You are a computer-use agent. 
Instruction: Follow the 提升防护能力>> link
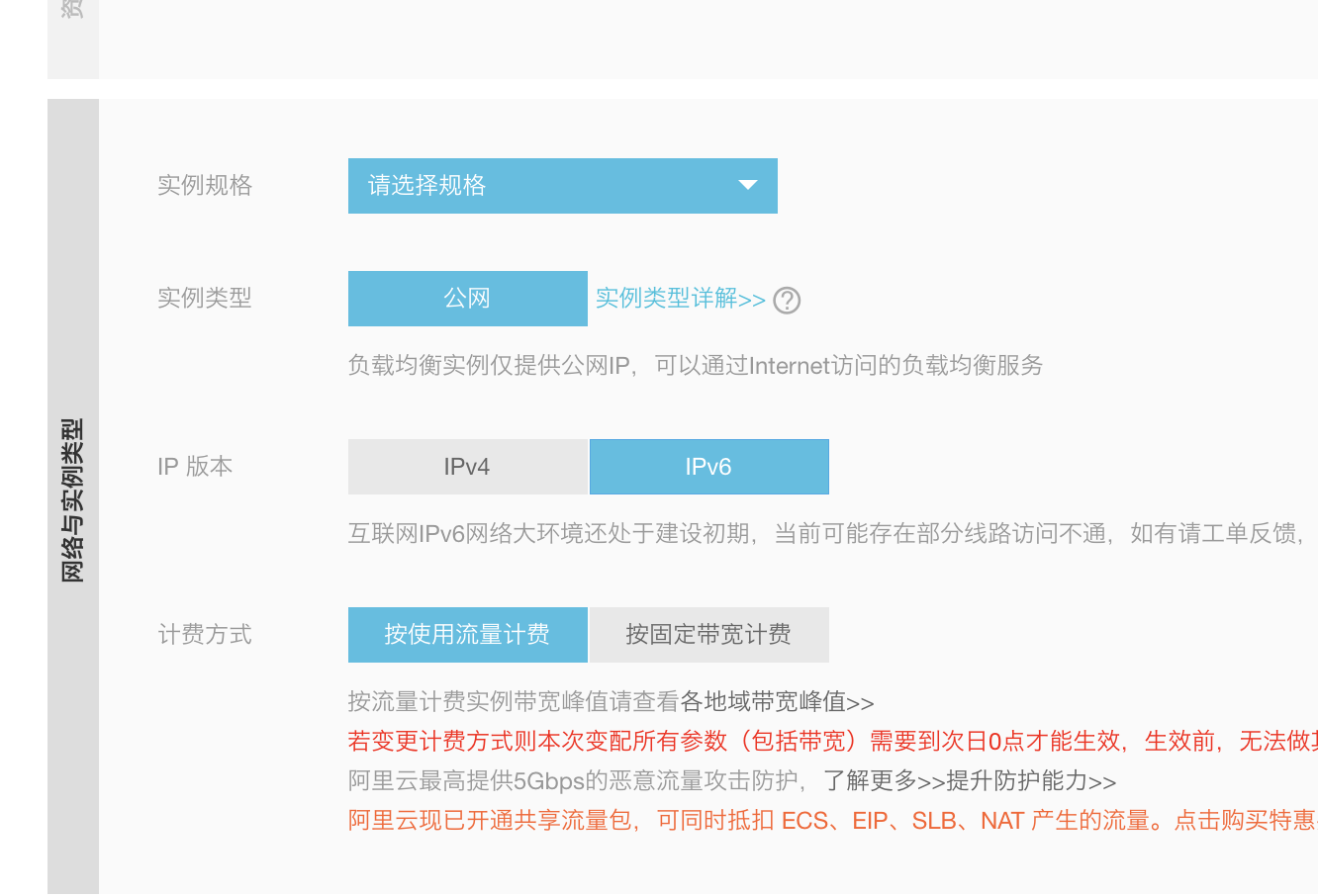pyautogui.click(x=1031, y=781)
